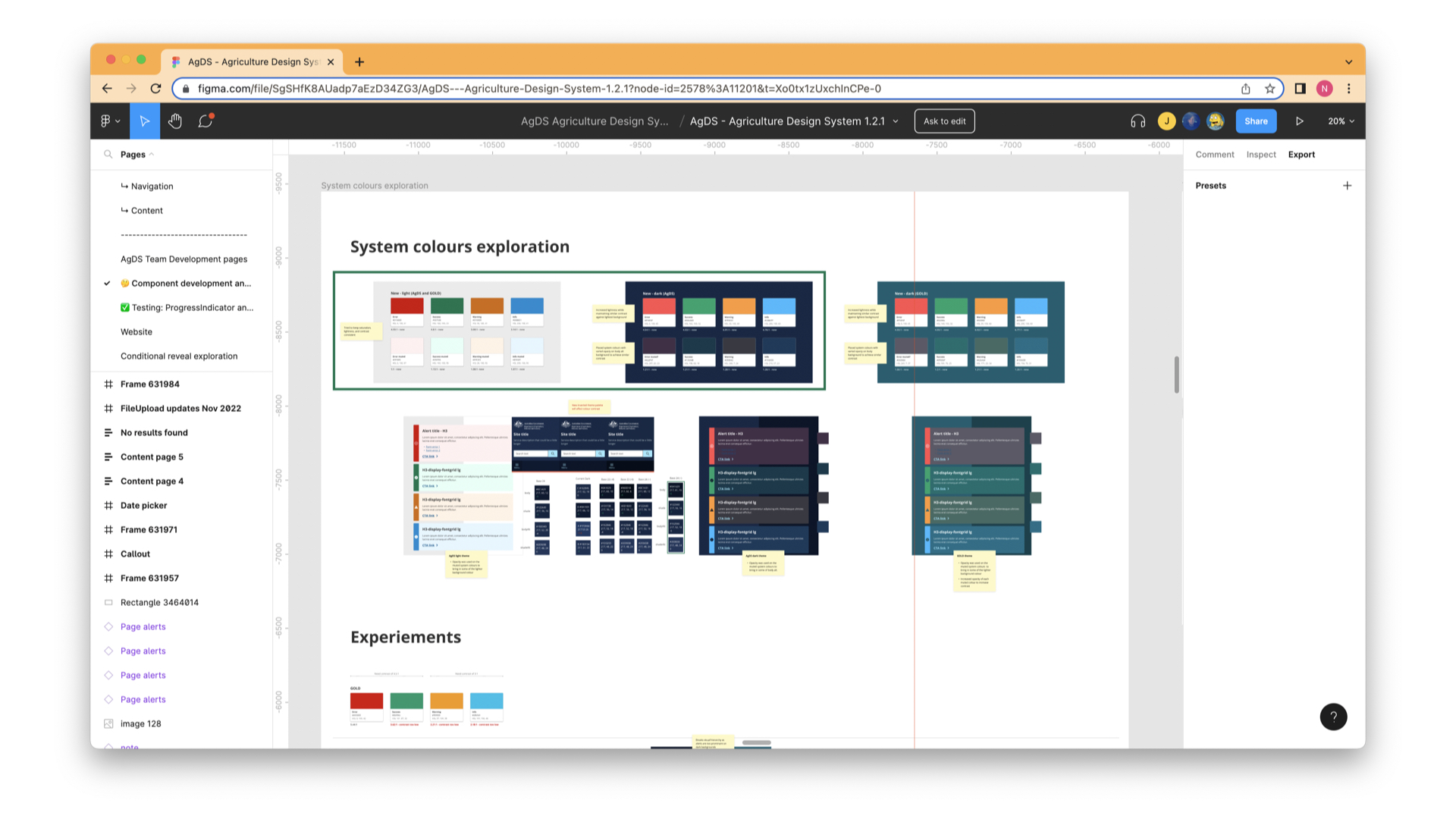Open file name dropdown chevron
The width and height of the screenshot is (1456, 819).
tap(896, 121)
